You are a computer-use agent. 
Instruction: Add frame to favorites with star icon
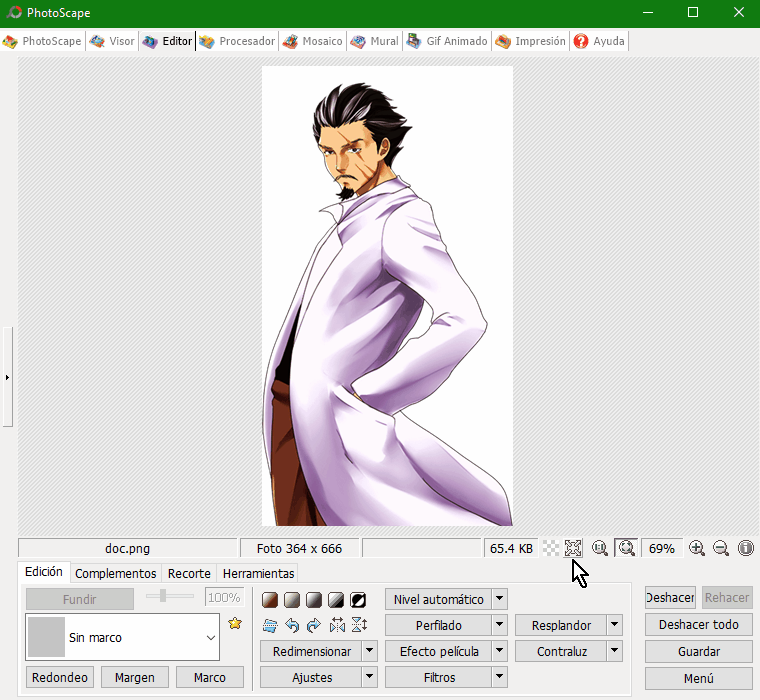[235, 623]
